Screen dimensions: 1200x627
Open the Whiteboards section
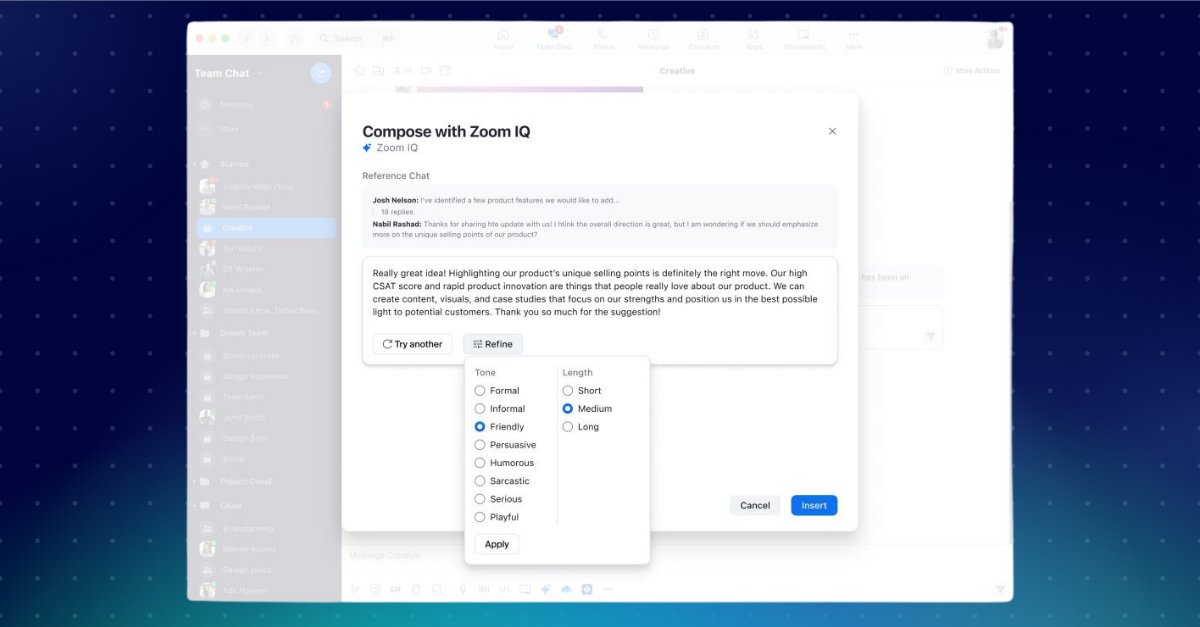click(805, 38)
